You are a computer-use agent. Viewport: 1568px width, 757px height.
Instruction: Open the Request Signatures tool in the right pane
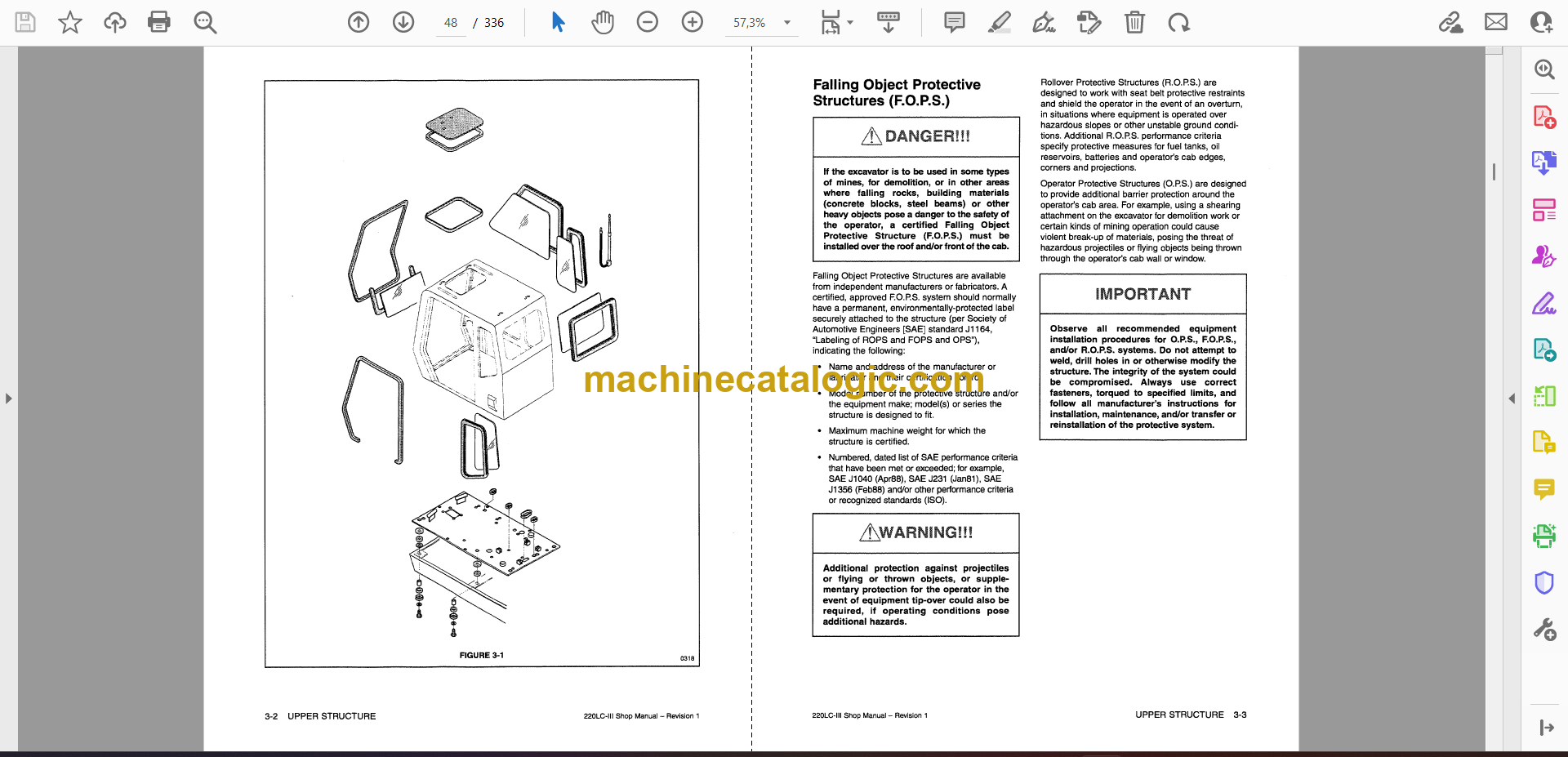pyautogui.click(x=1544, y=256)
